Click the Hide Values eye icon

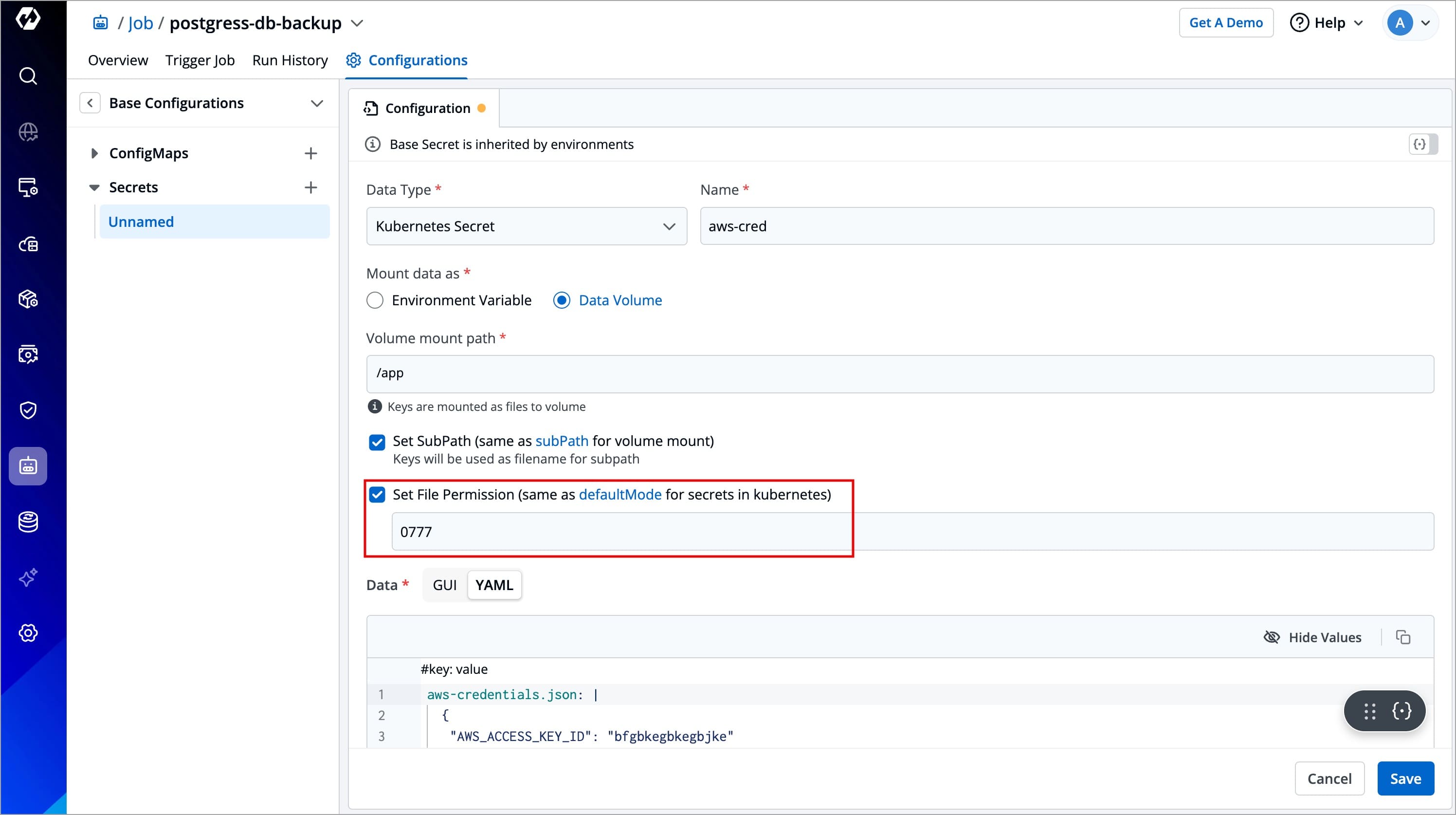click(1272, 637)
